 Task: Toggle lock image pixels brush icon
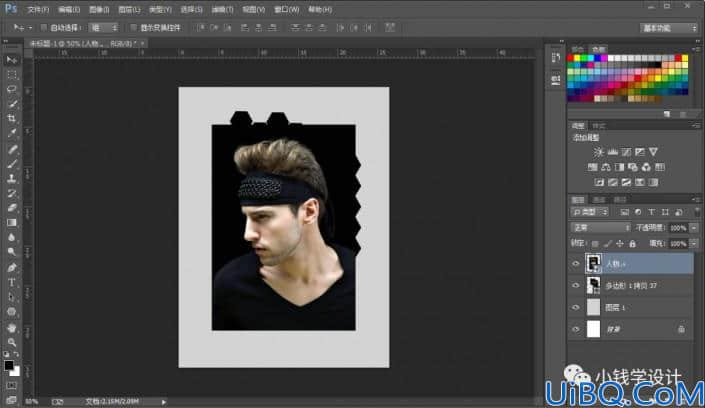coord(608,244)
